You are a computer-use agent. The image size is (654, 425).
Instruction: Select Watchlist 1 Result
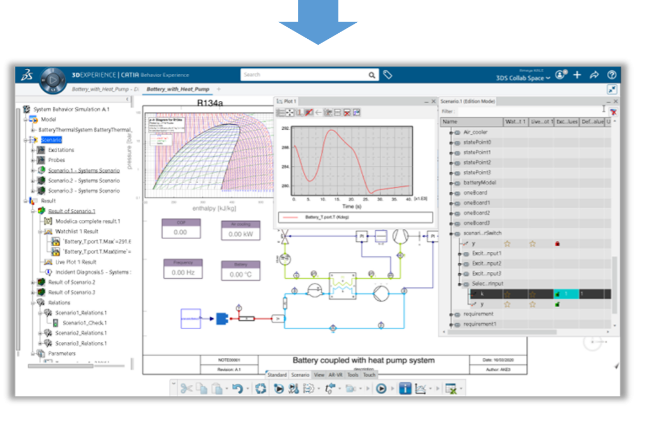pos(77,231)
